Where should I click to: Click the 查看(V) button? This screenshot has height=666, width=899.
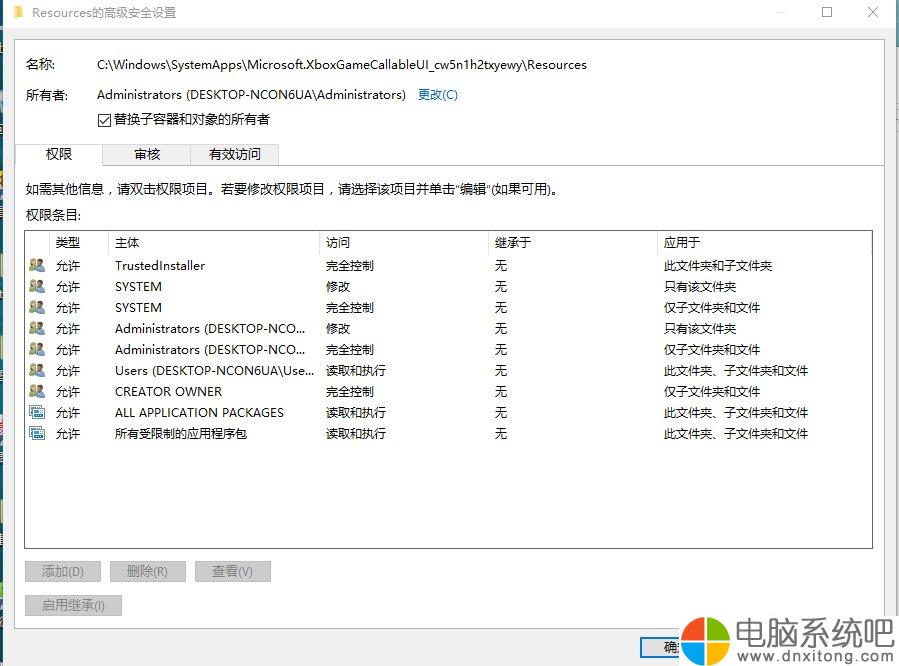click(232, 571)
